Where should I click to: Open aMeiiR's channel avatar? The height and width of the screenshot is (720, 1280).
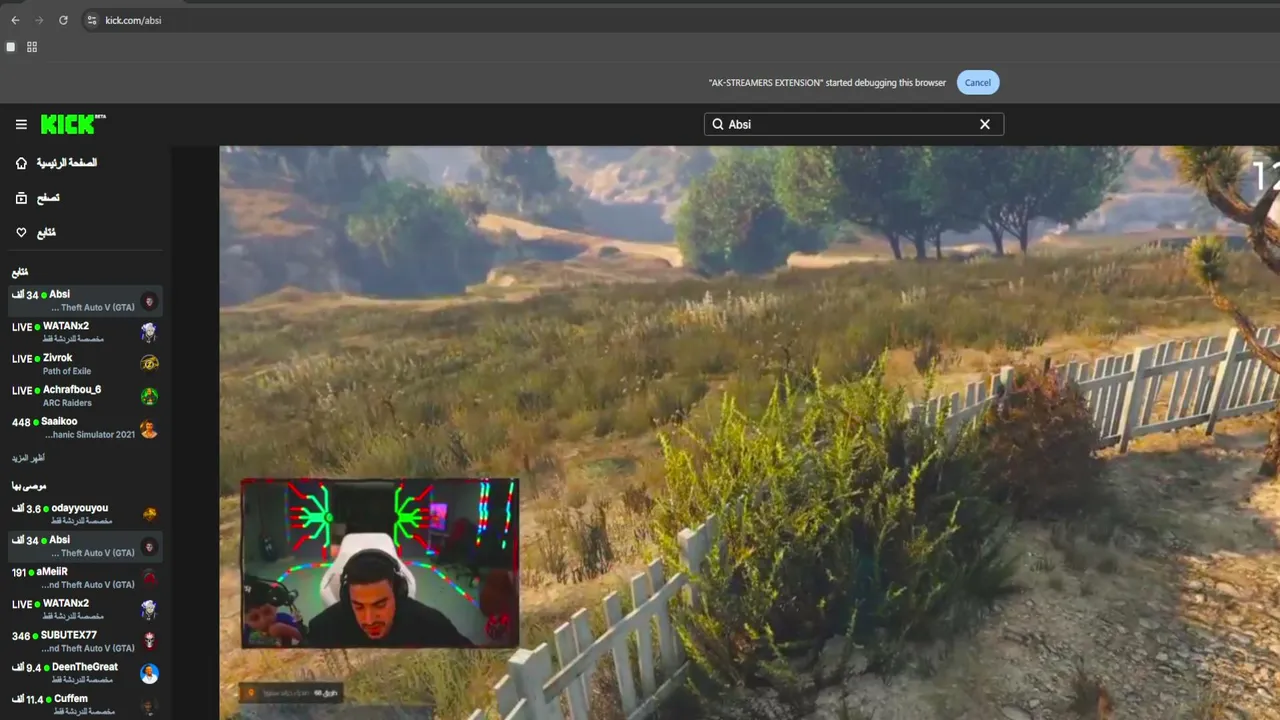point(149,578)
